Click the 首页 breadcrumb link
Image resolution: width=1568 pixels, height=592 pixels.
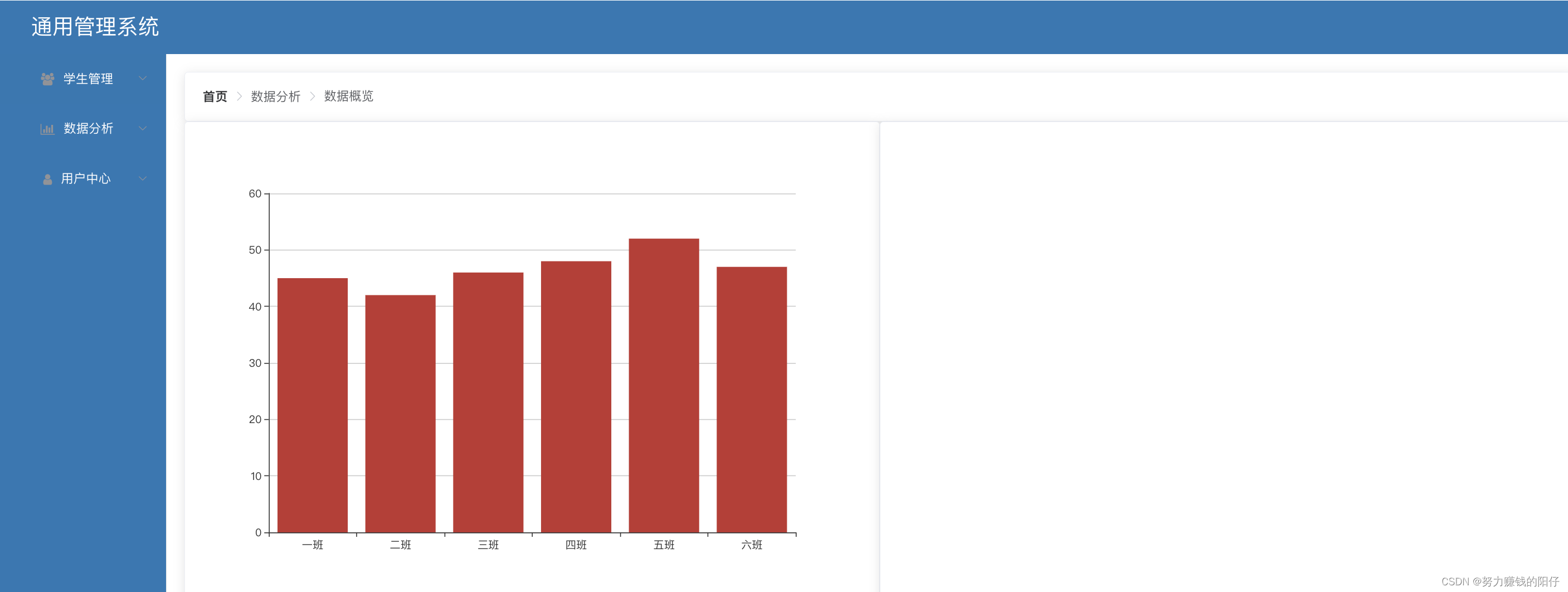[x=215, y=96]
